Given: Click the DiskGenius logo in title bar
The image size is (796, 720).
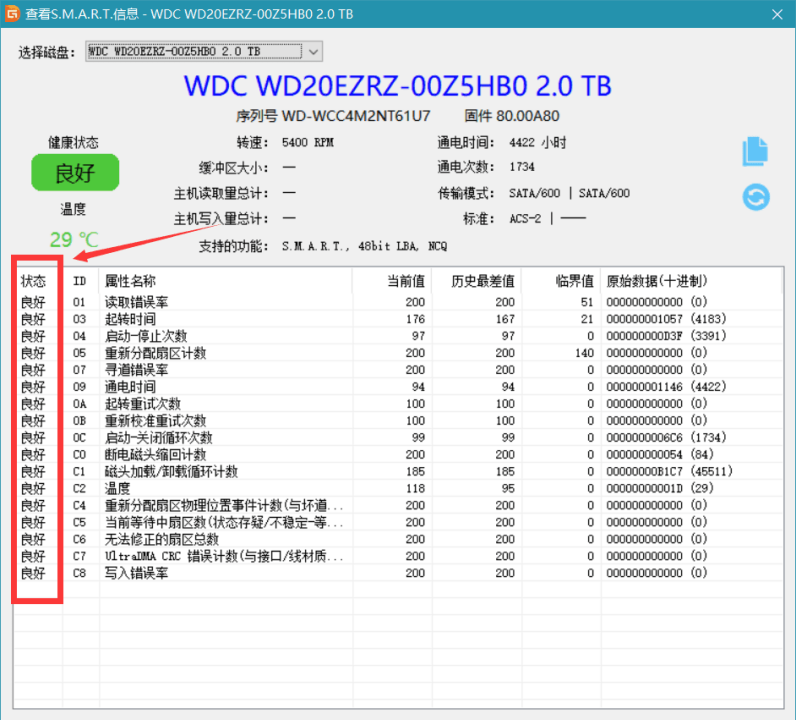Looking at the screenshot, I should pos(12,14).
